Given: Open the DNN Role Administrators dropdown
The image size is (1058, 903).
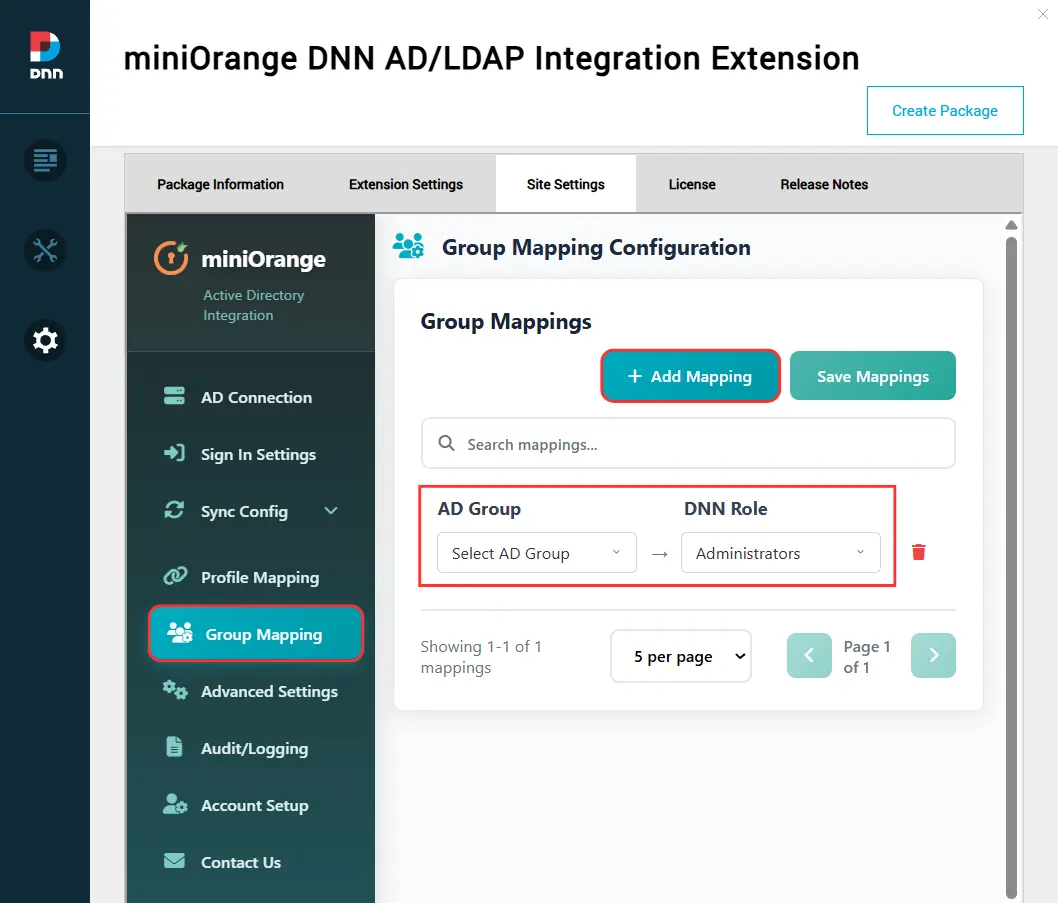Looking at the screenshot, I should point(781,553).
